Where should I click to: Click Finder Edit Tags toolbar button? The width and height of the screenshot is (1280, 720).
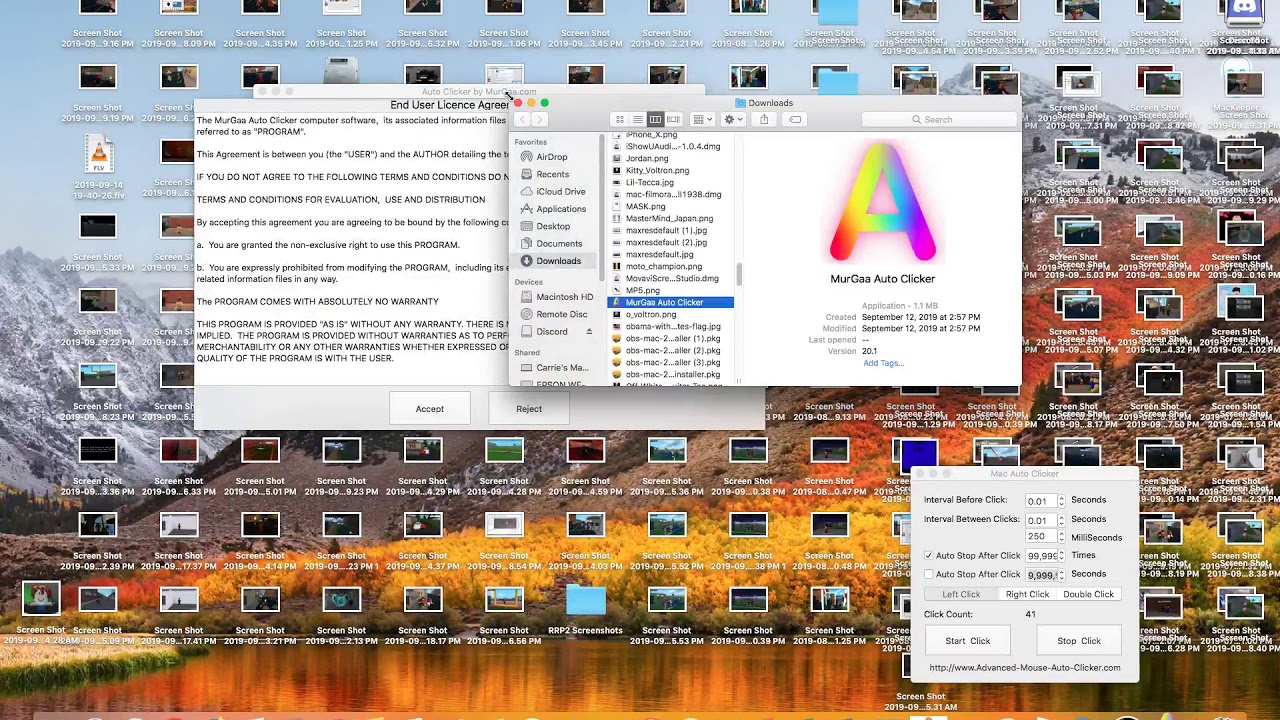click(x=795, y=119)
